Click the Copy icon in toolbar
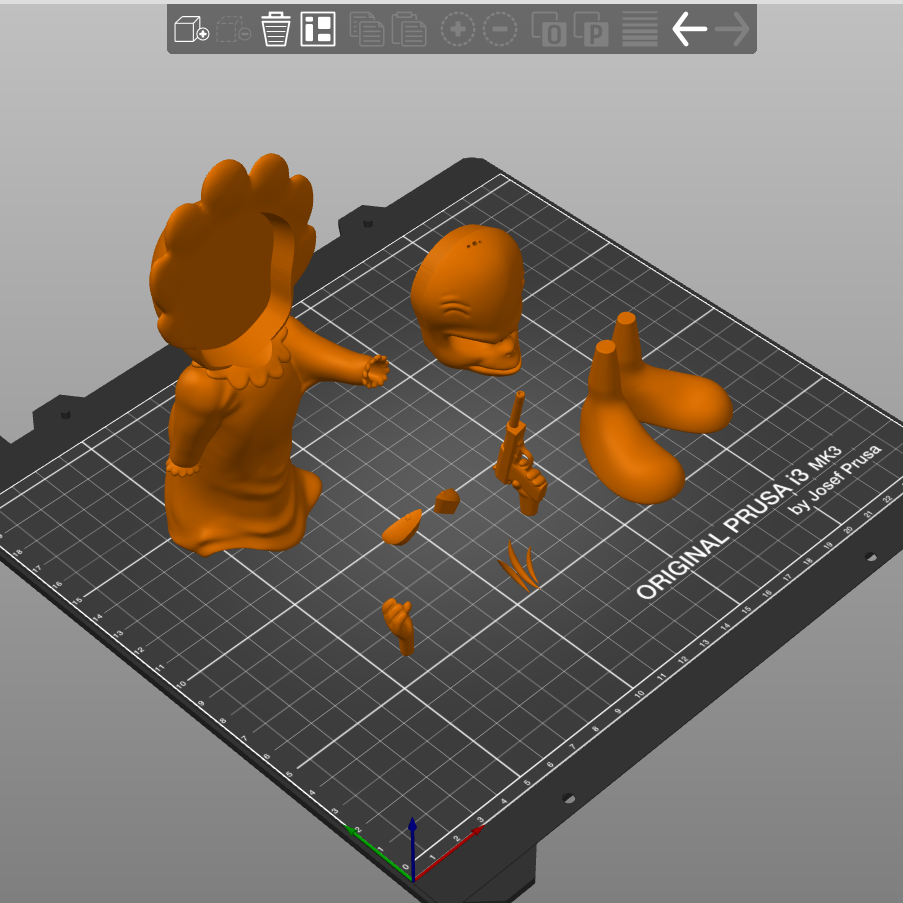The image size is (903, 903). (367, 29)
